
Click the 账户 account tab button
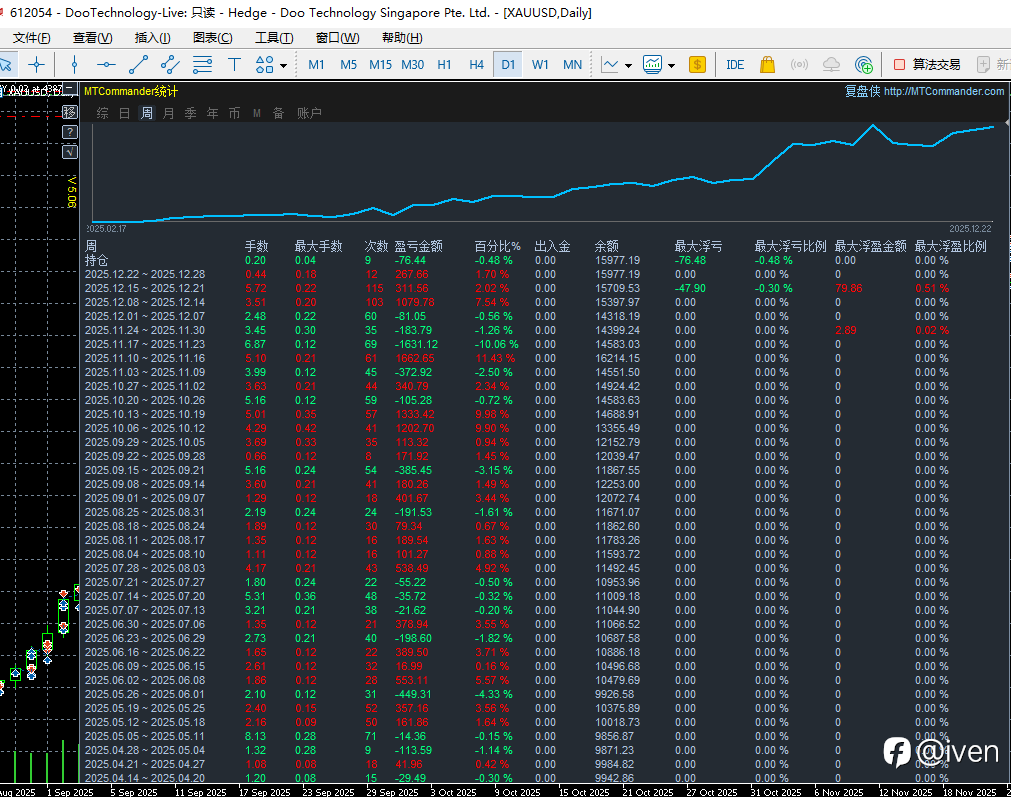[x=309, y=114]
